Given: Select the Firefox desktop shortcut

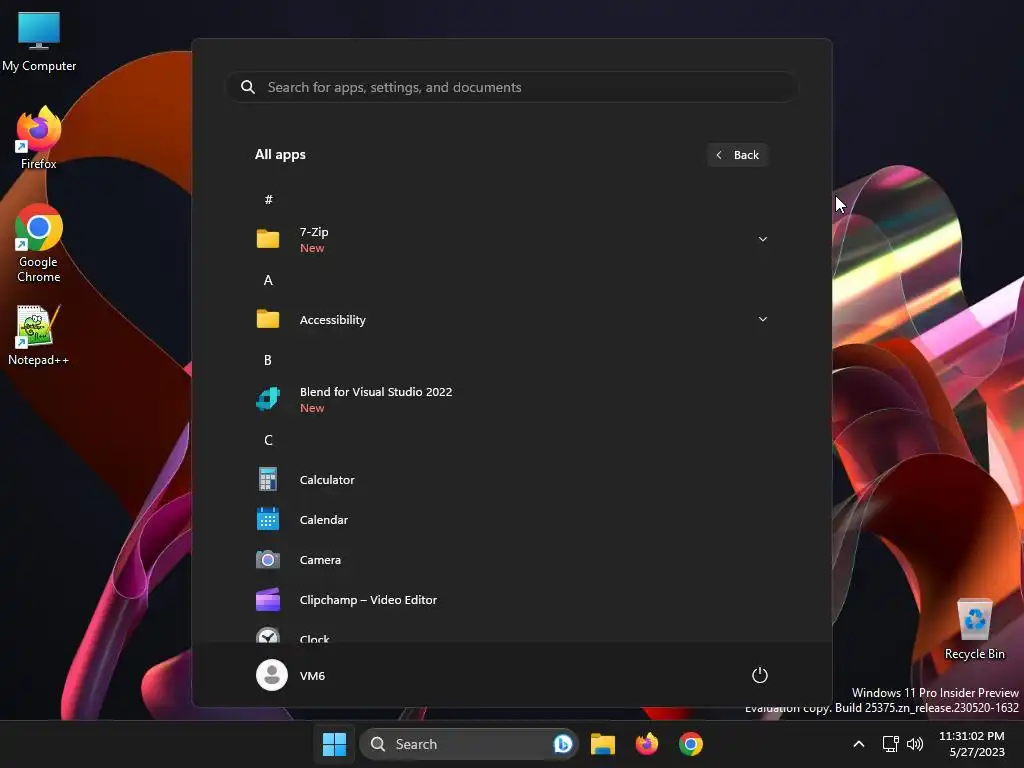Looking at the screenshot, I should (39, 138).
